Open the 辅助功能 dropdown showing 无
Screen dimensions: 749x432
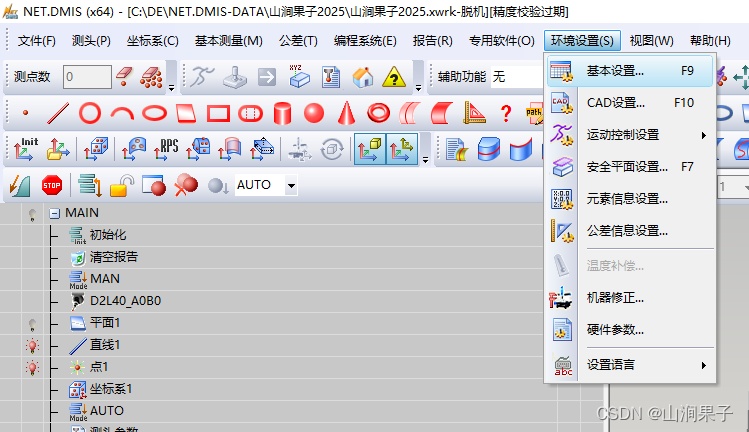(x=518, y=76)
